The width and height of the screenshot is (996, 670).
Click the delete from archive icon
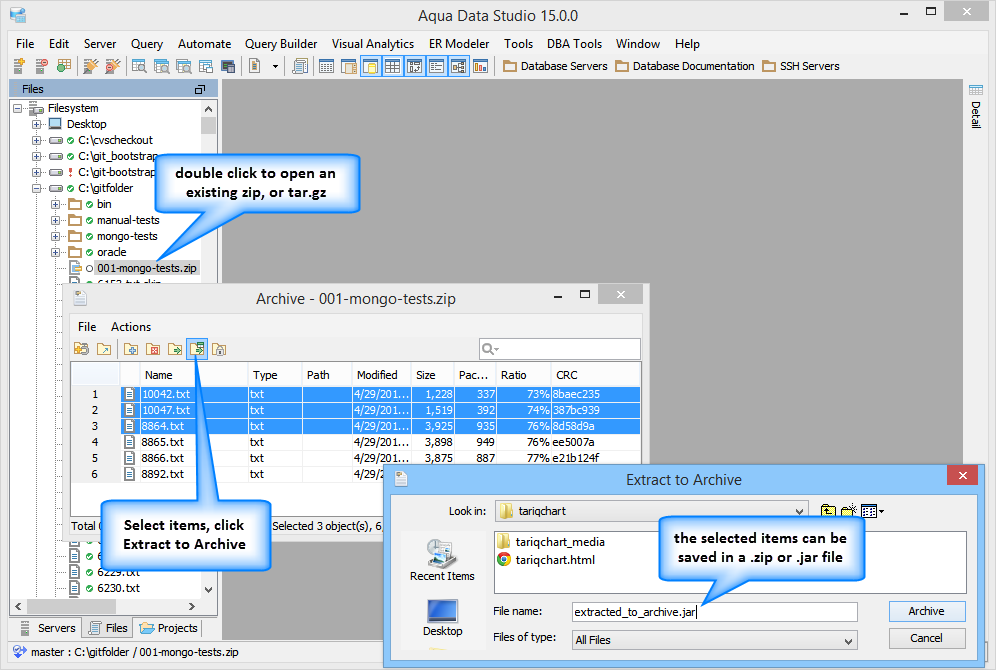pos(153,349)
